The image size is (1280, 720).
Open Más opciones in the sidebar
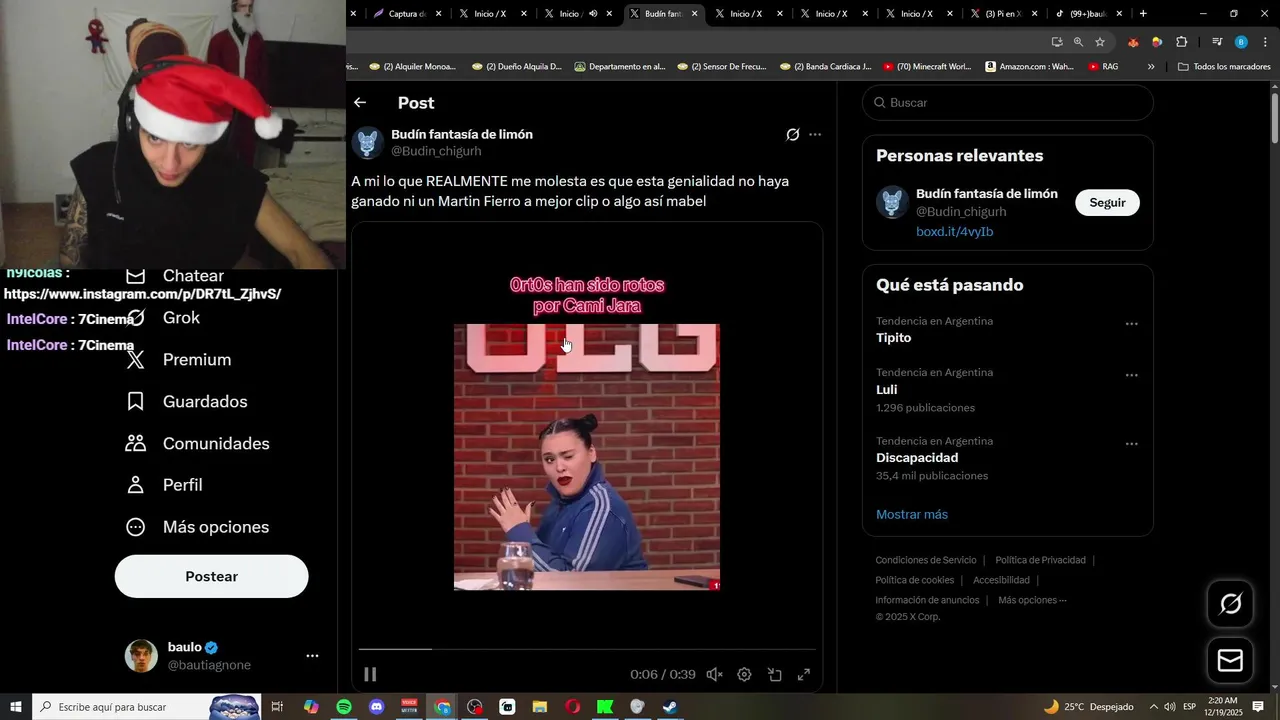199,527
